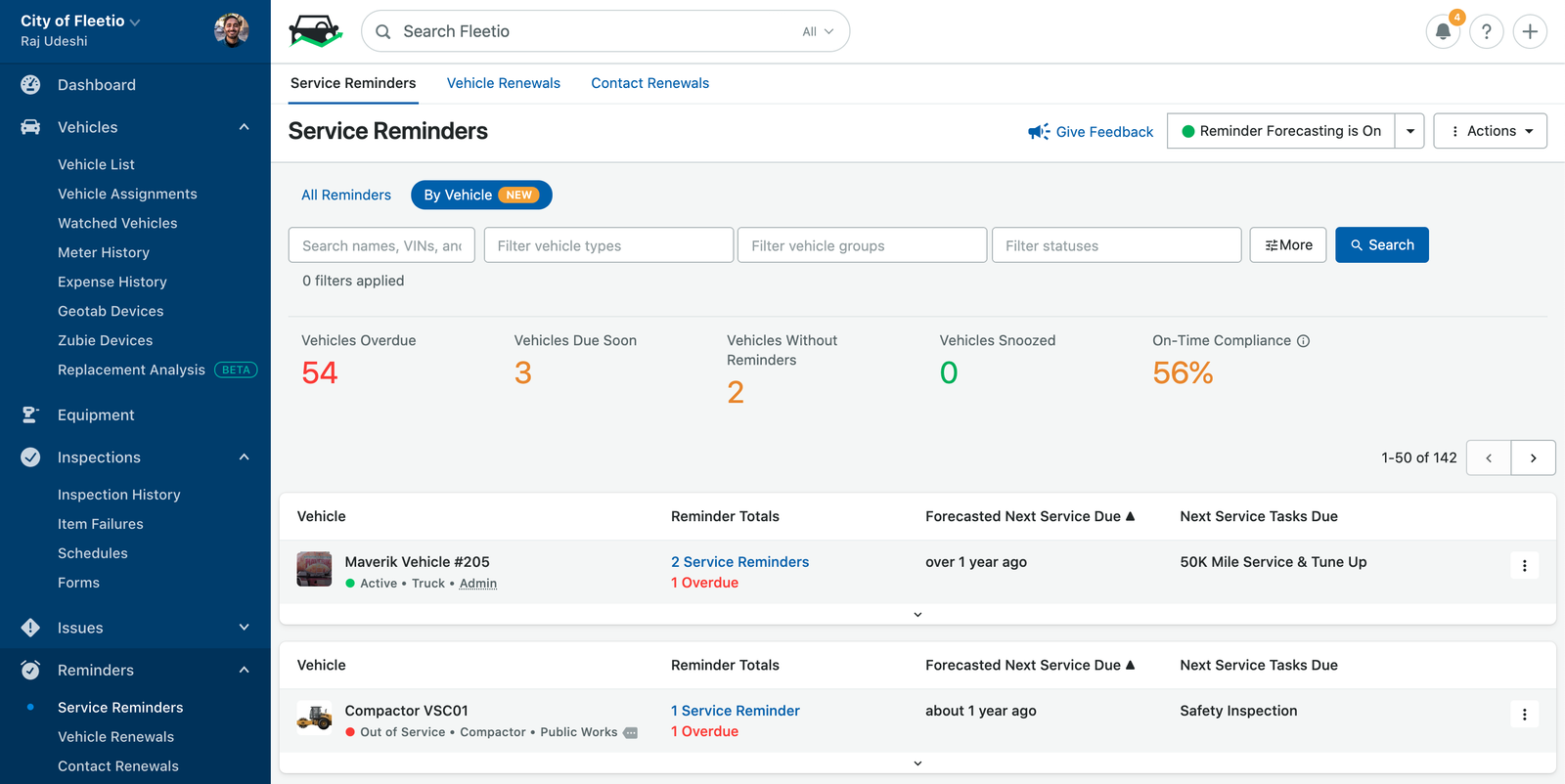
Task: Click Compactor VSC01 thumbnail
Action: [314, 718]
